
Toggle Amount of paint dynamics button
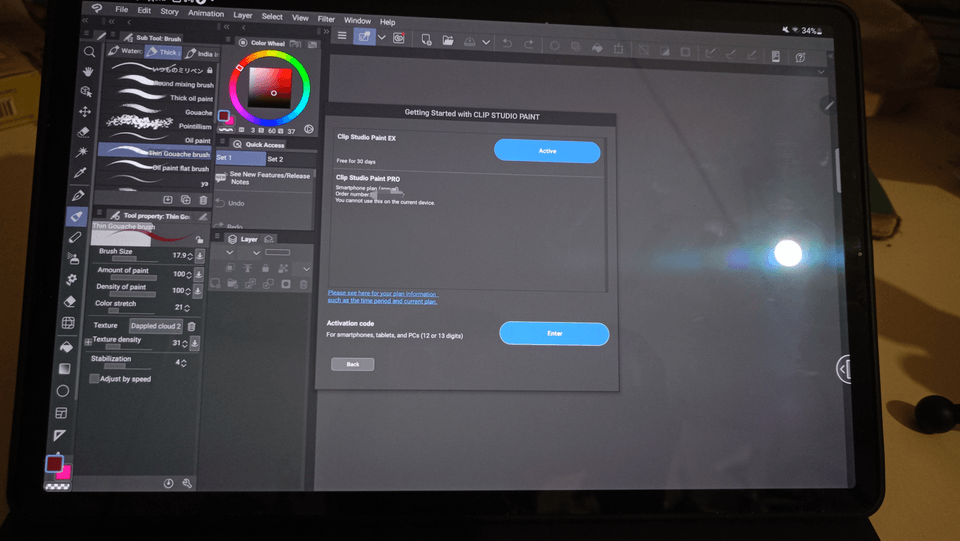[199, 274]
